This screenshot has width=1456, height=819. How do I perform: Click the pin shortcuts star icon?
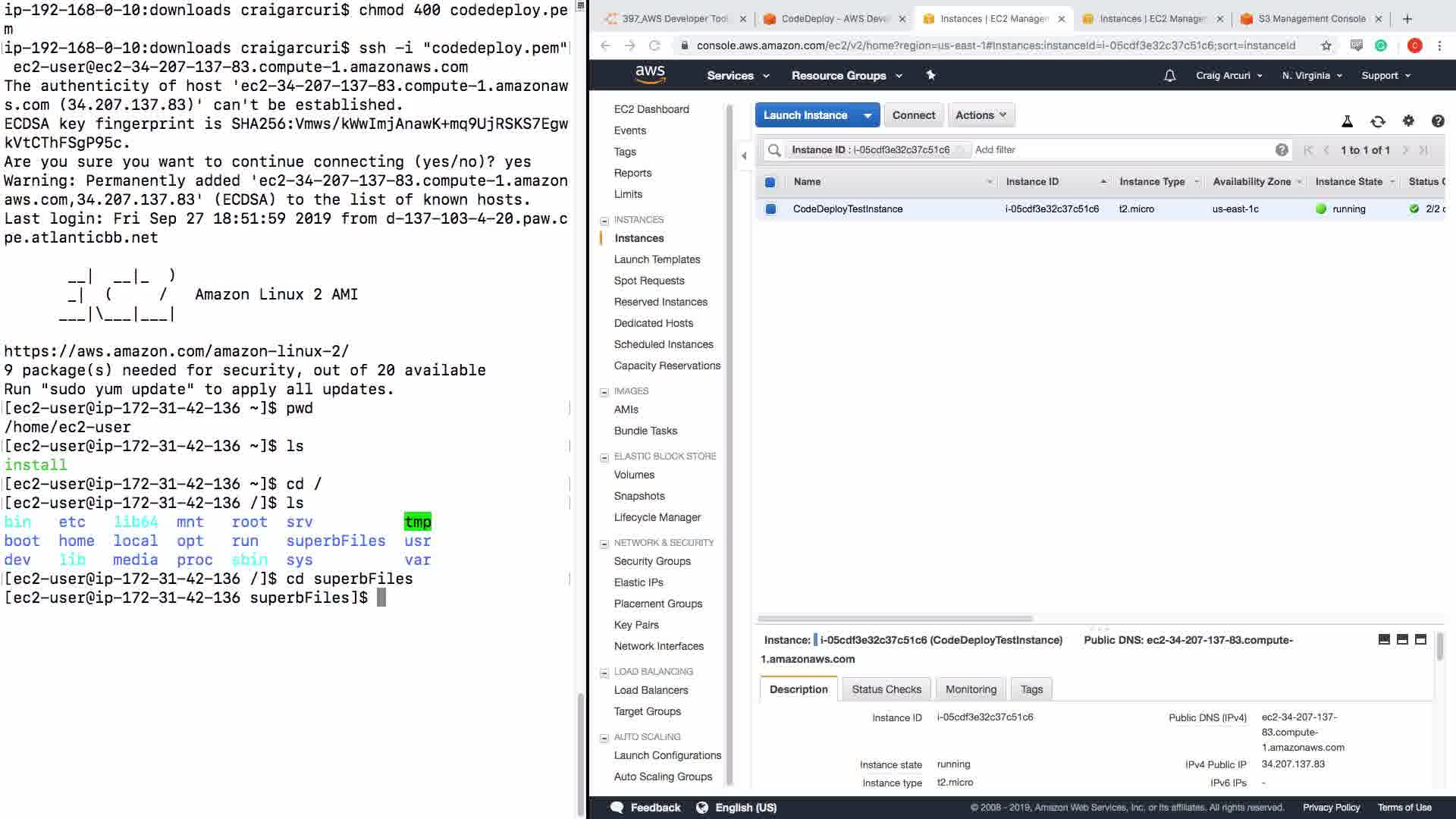point(930,75)
